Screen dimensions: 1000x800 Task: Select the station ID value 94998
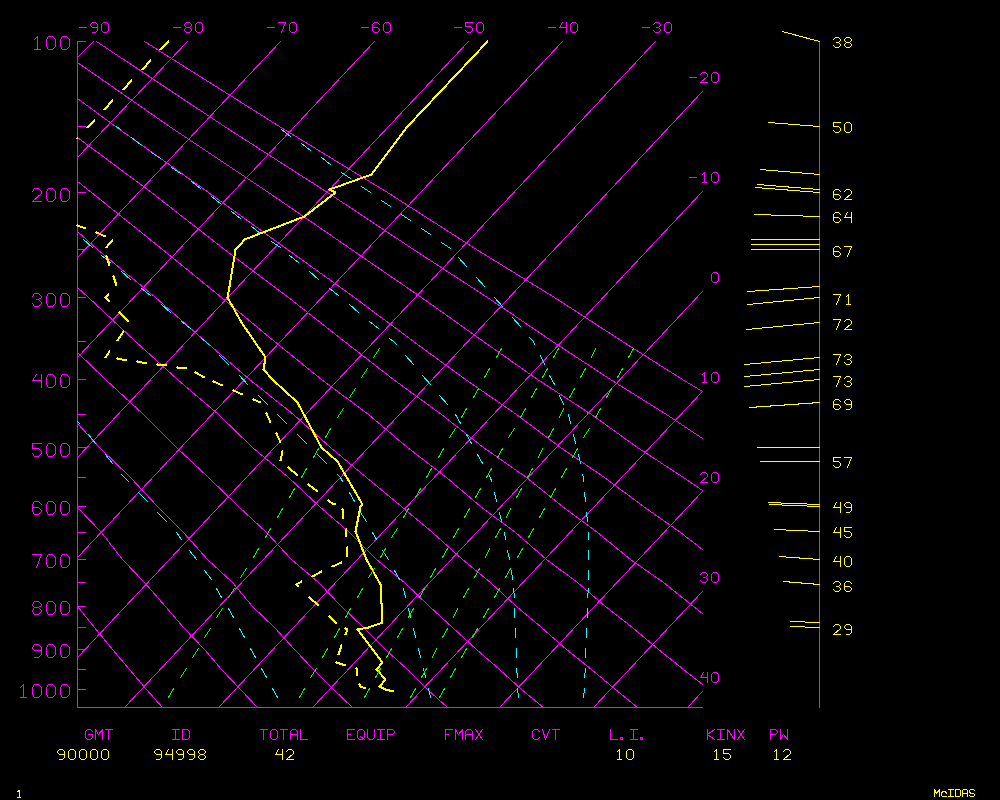point(180,755)
